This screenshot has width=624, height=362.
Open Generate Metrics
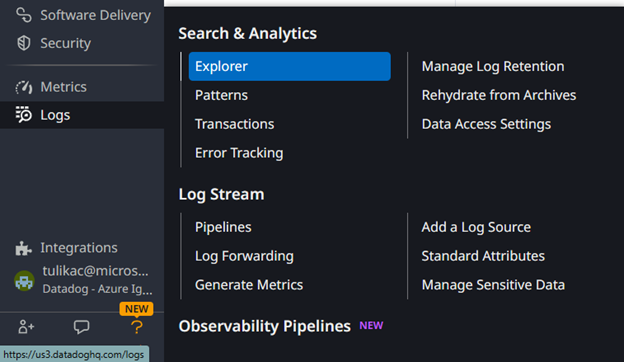pyautogui.click(x=249, y=285)
